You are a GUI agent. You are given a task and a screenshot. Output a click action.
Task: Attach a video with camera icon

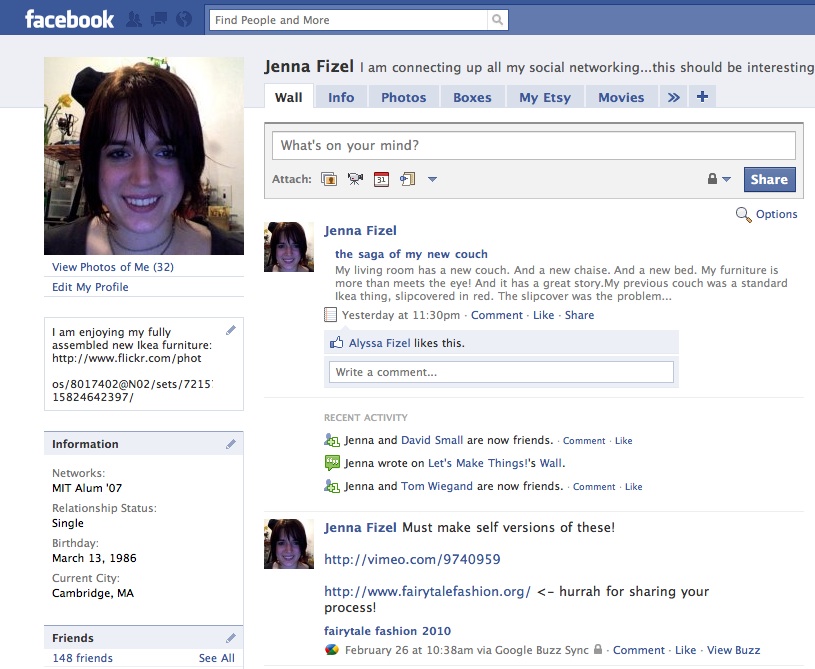pyautogui.click(x=356, y=179)
